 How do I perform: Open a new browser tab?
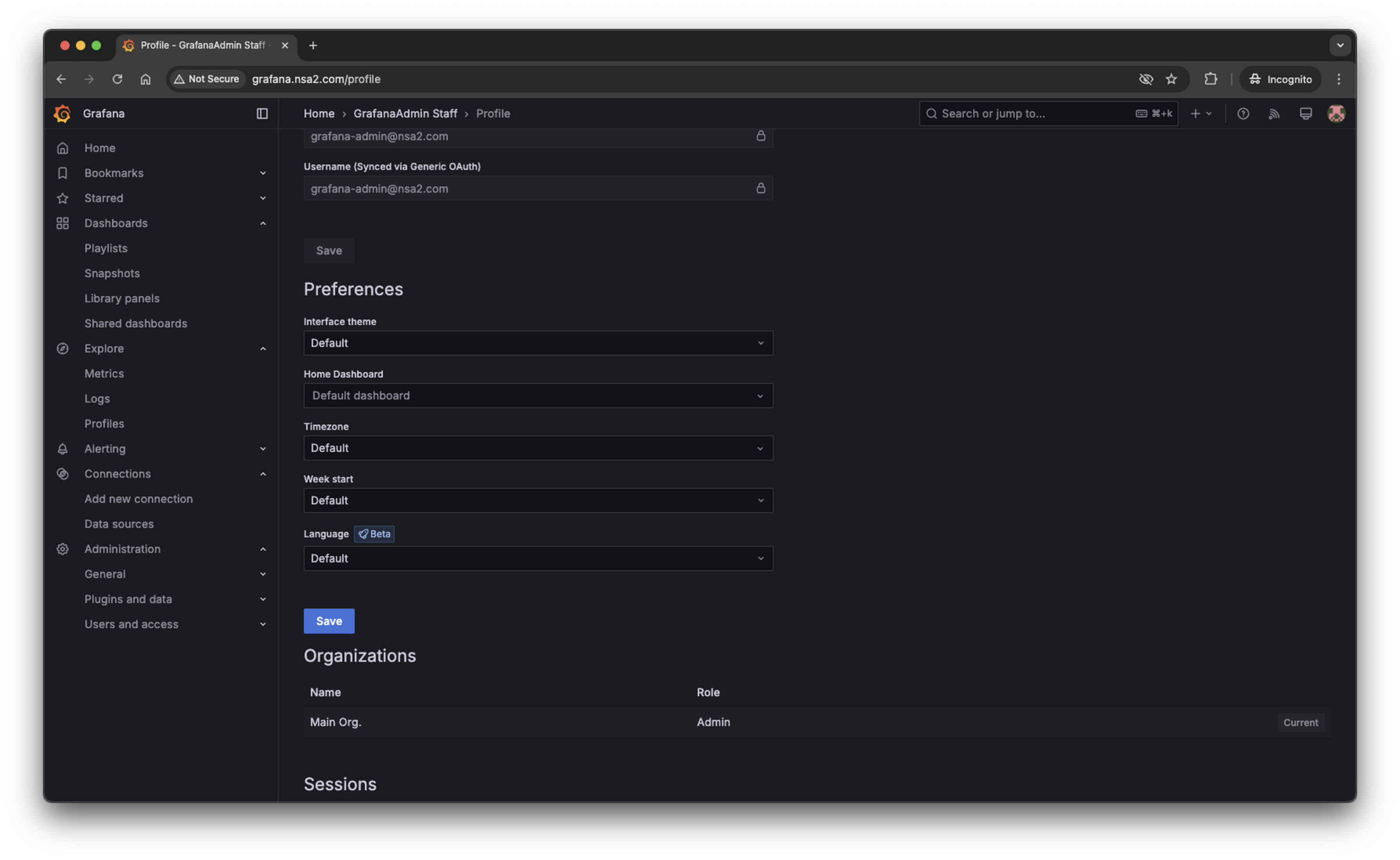coord(313,45)
